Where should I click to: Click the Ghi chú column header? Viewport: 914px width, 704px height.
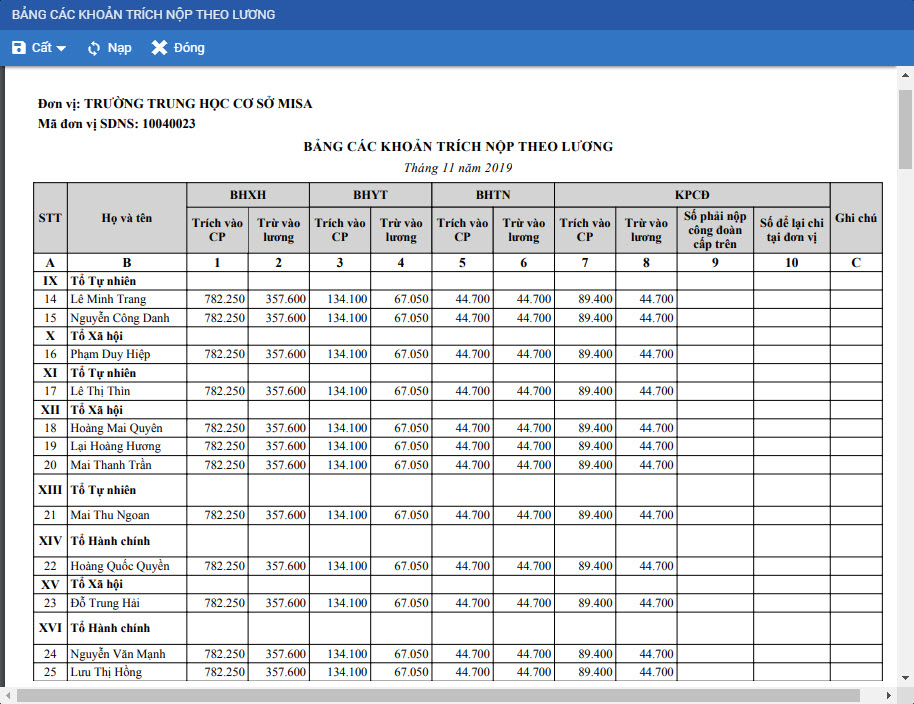tap(856, 217)
